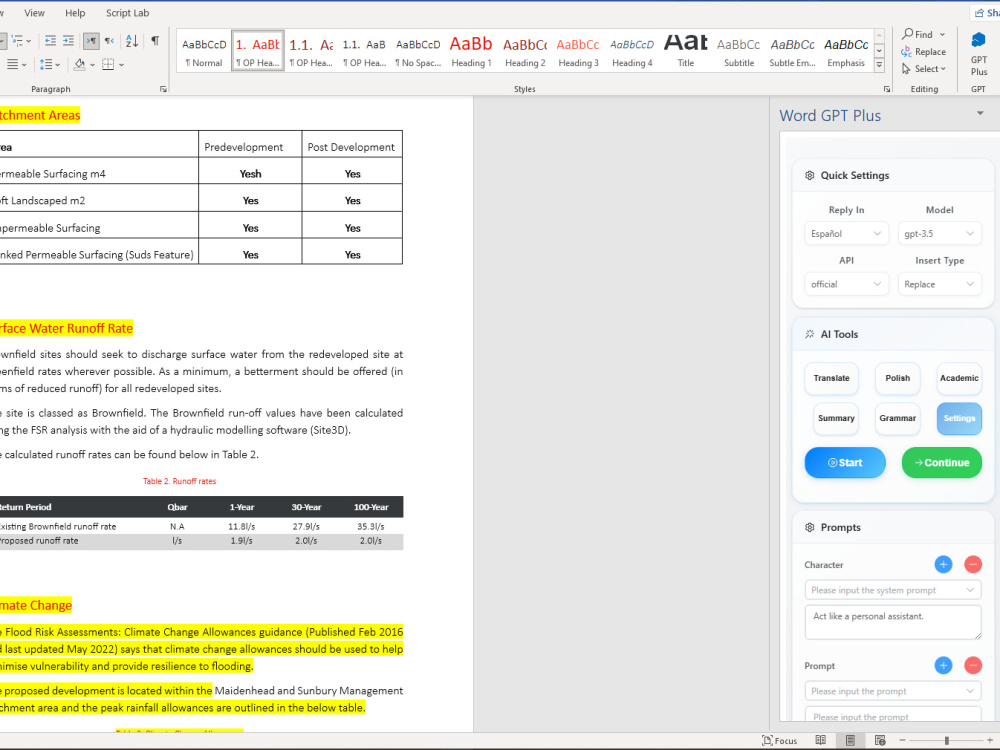Apply paragraph shading fill color
1000x750 pixels.
80,64
